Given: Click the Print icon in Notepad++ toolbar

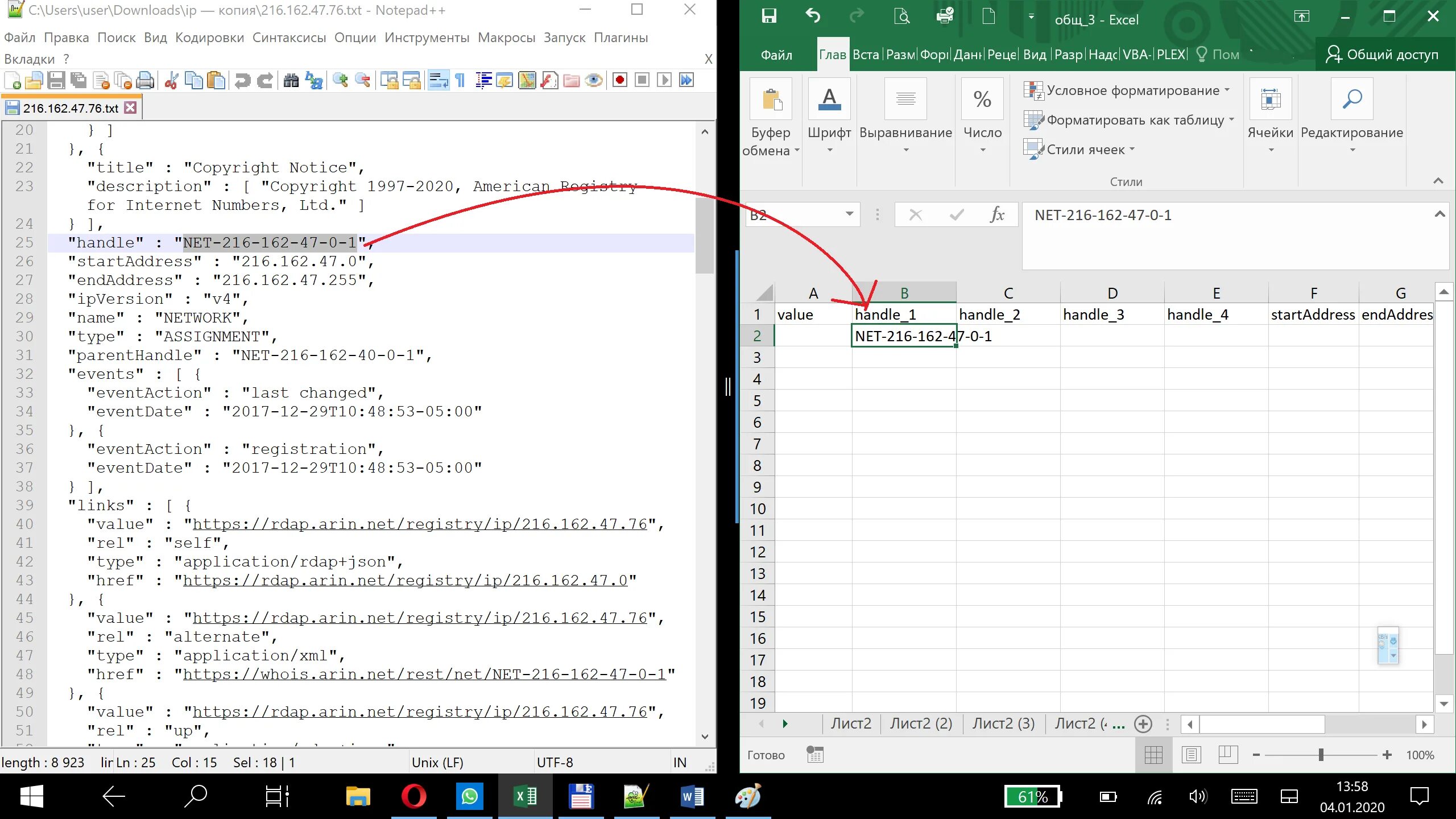Looking at the screenshot, I should pos(146,81).
